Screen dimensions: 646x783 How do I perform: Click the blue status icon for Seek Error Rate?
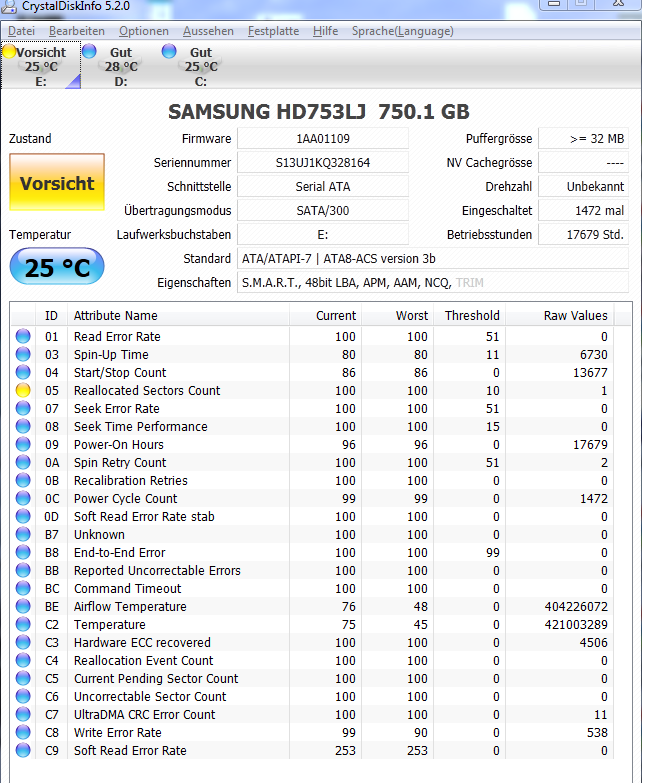pyautogui.click(x=23, y=408)
